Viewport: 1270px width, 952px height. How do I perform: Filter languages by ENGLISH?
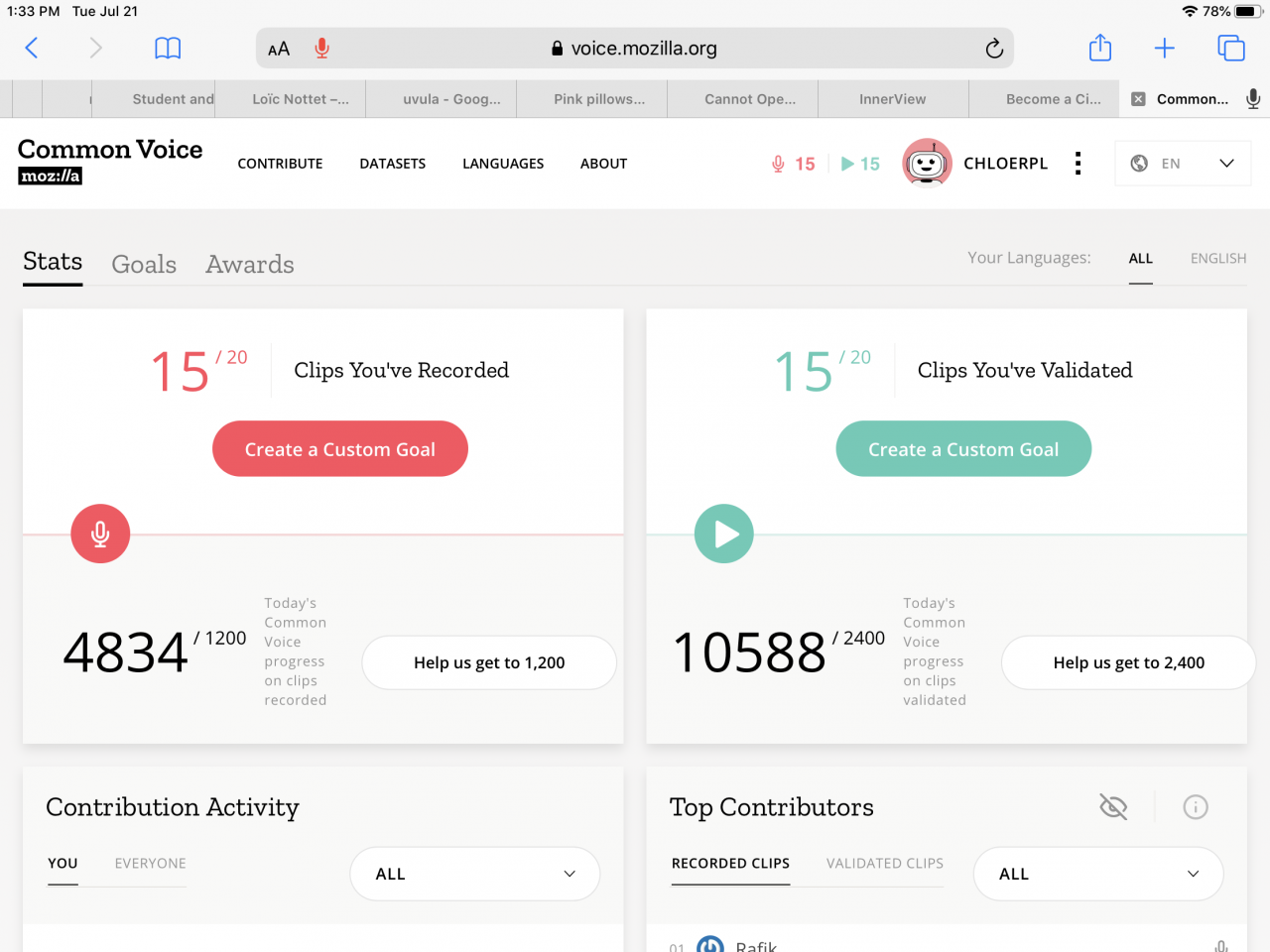click(1218, 259)
